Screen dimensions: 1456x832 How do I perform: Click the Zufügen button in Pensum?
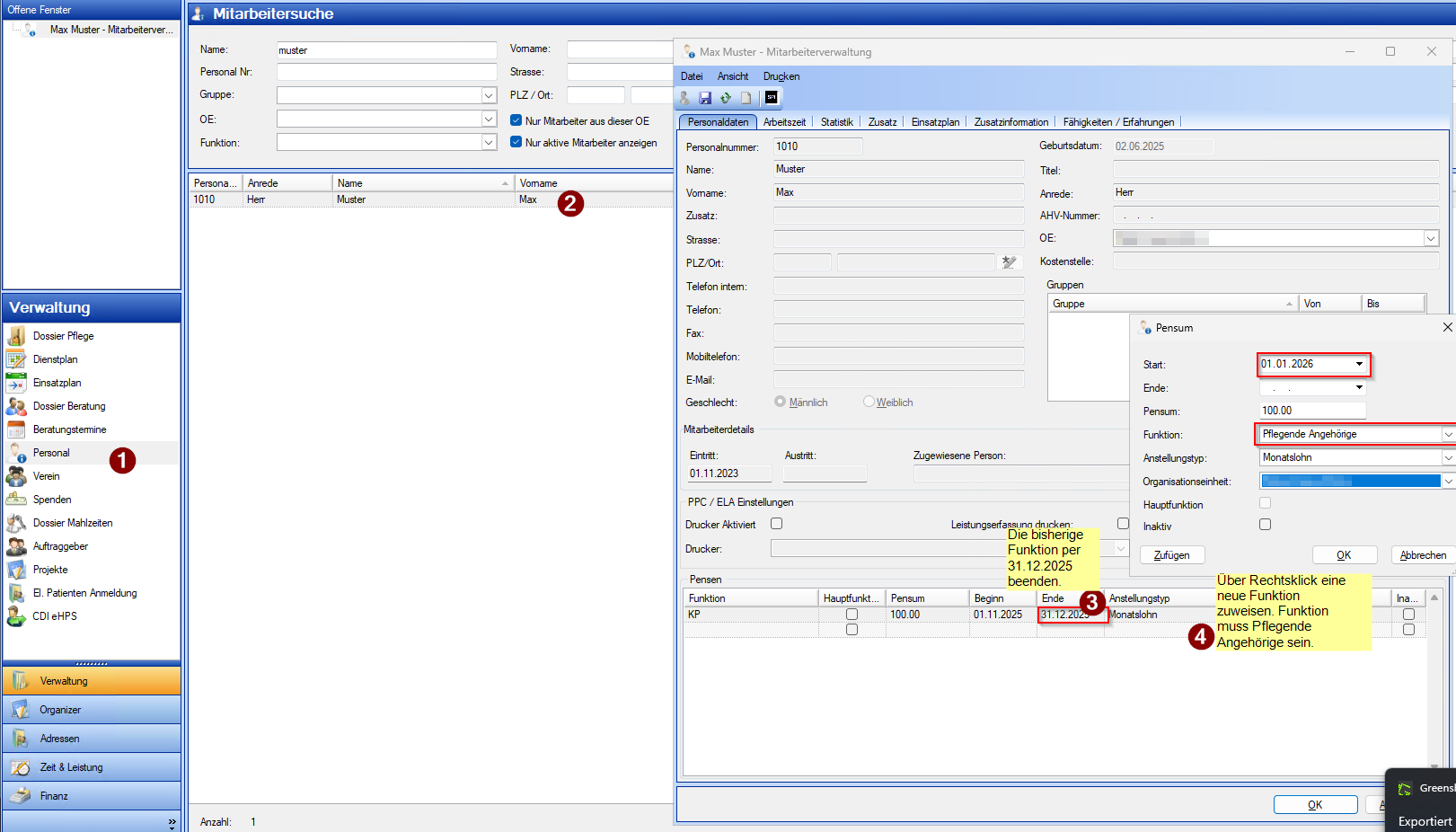(1172, 555)
